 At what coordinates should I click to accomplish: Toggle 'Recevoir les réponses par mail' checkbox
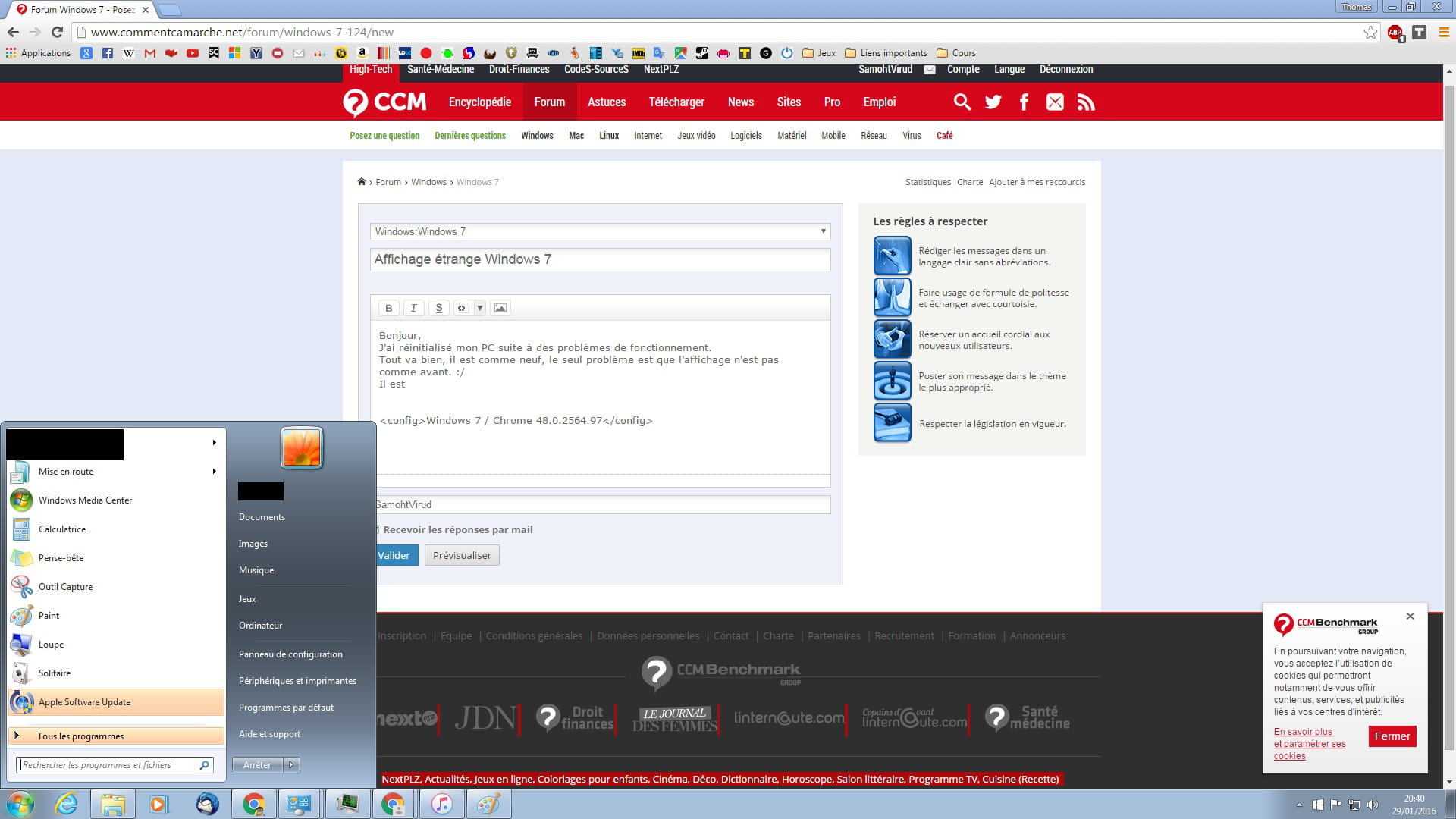pos(377,529)
